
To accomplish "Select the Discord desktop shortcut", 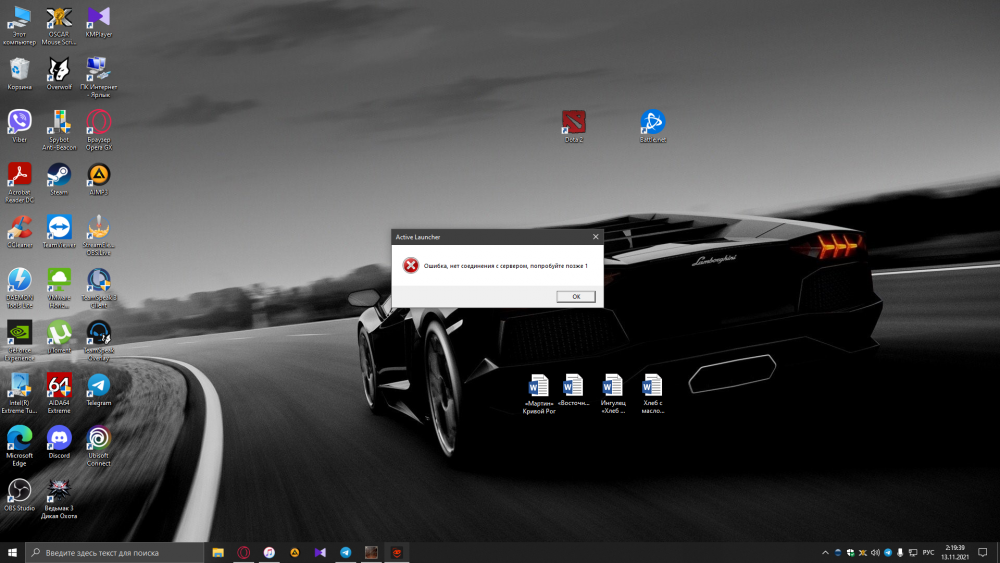I will coord(59,437).
